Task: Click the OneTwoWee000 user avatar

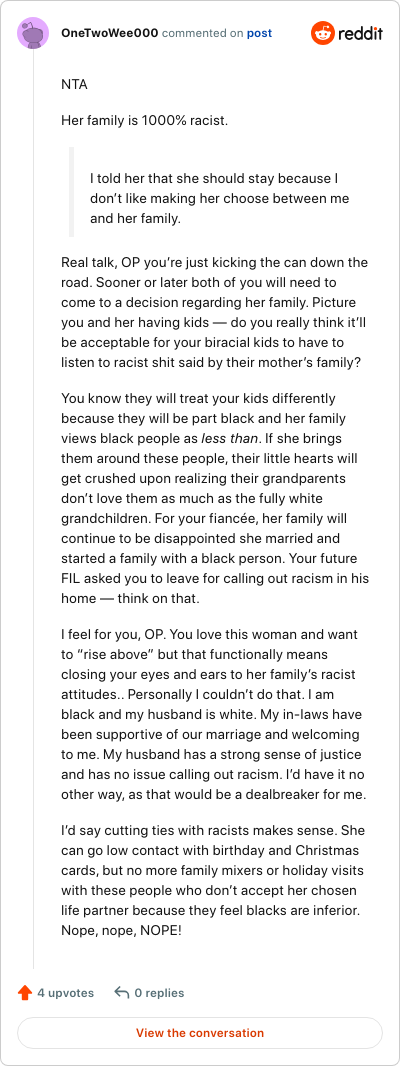Action: [x=33, y=33]
